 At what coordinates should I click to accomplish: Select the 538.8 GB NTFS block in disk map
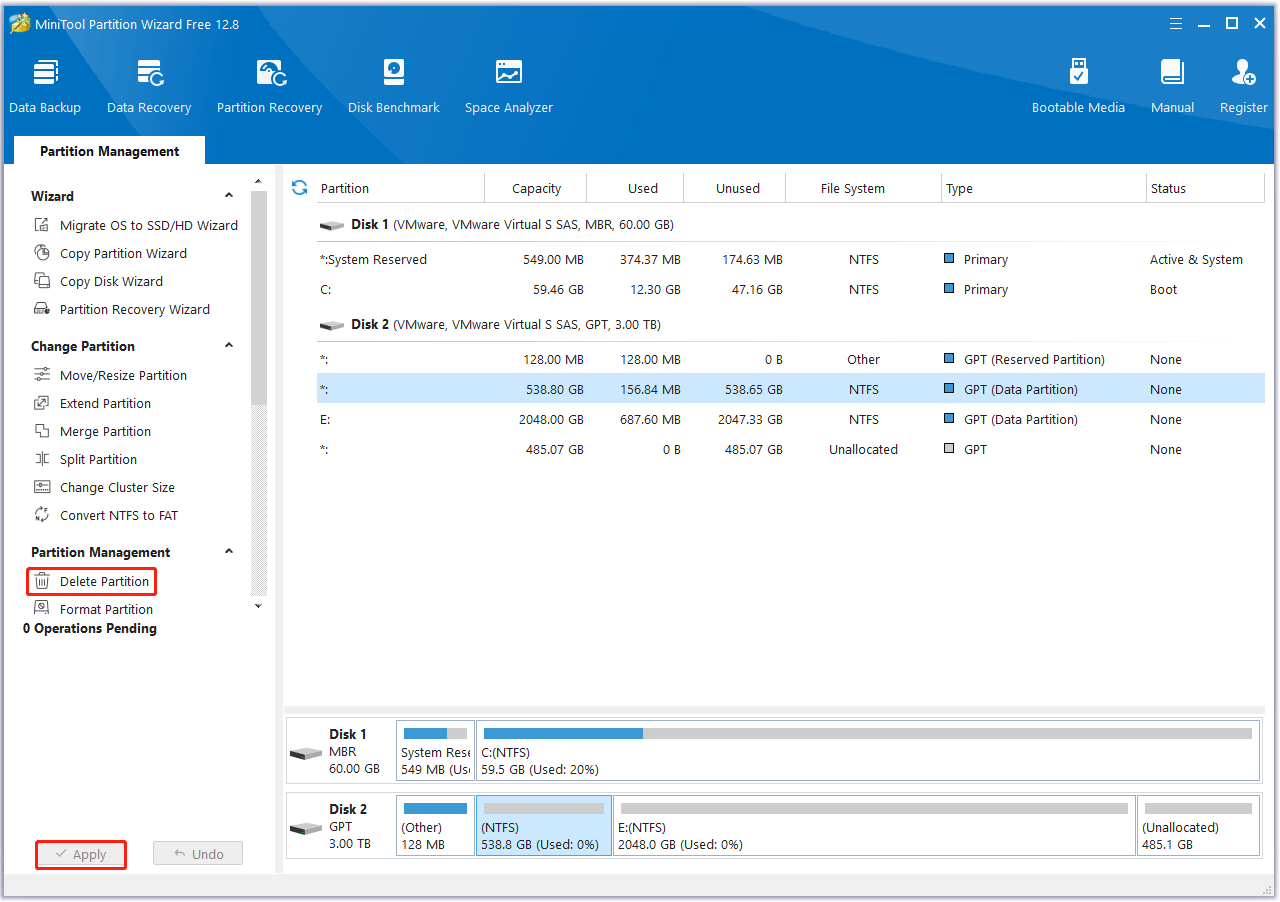[x=544, y=826]
